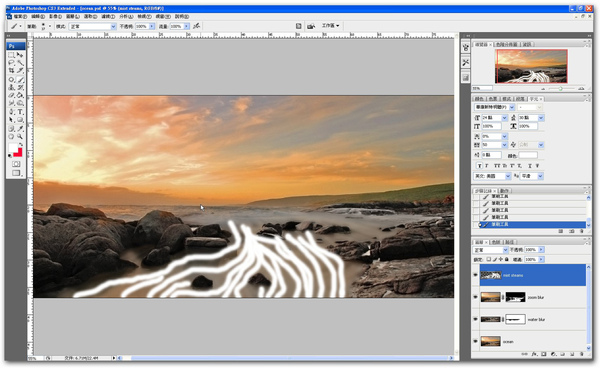Open leading dropdown showing 30

coord(541,118)
